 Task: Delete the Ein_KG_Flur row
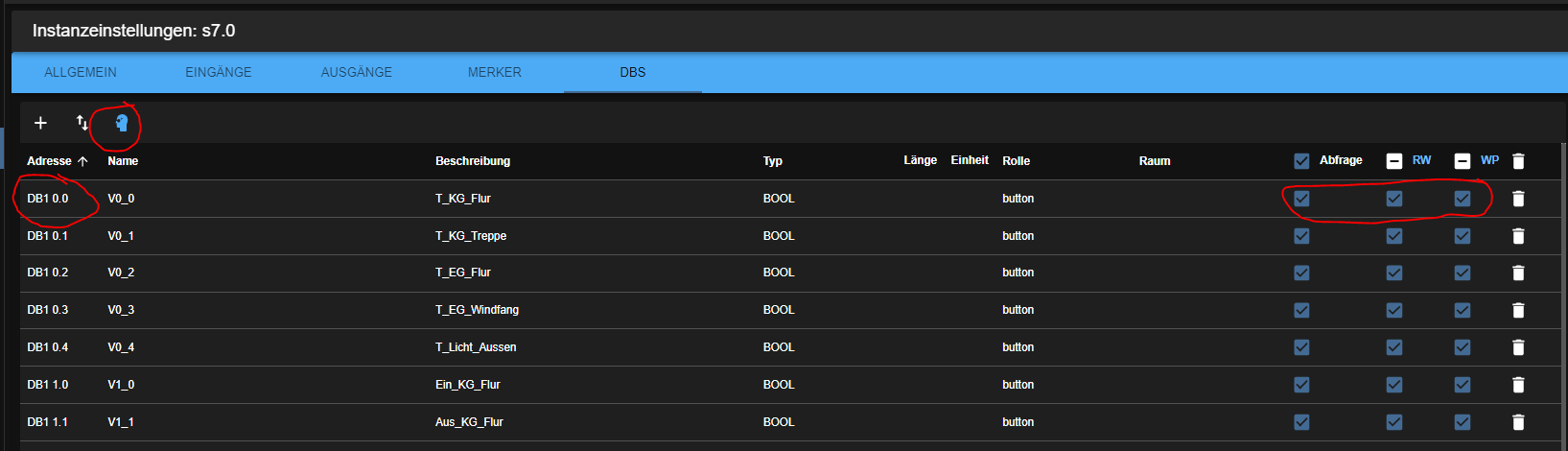coord(1518,385)
